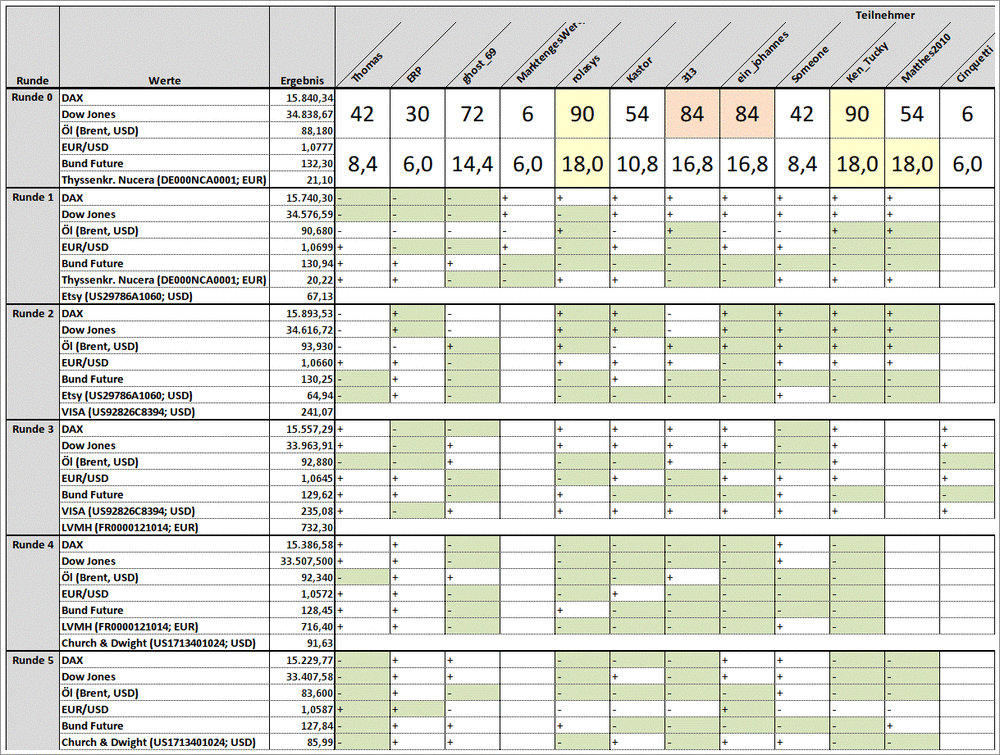Click the orange 84 cell under 313
Viewport: 1000px width, 755px height.
[692, 114]
